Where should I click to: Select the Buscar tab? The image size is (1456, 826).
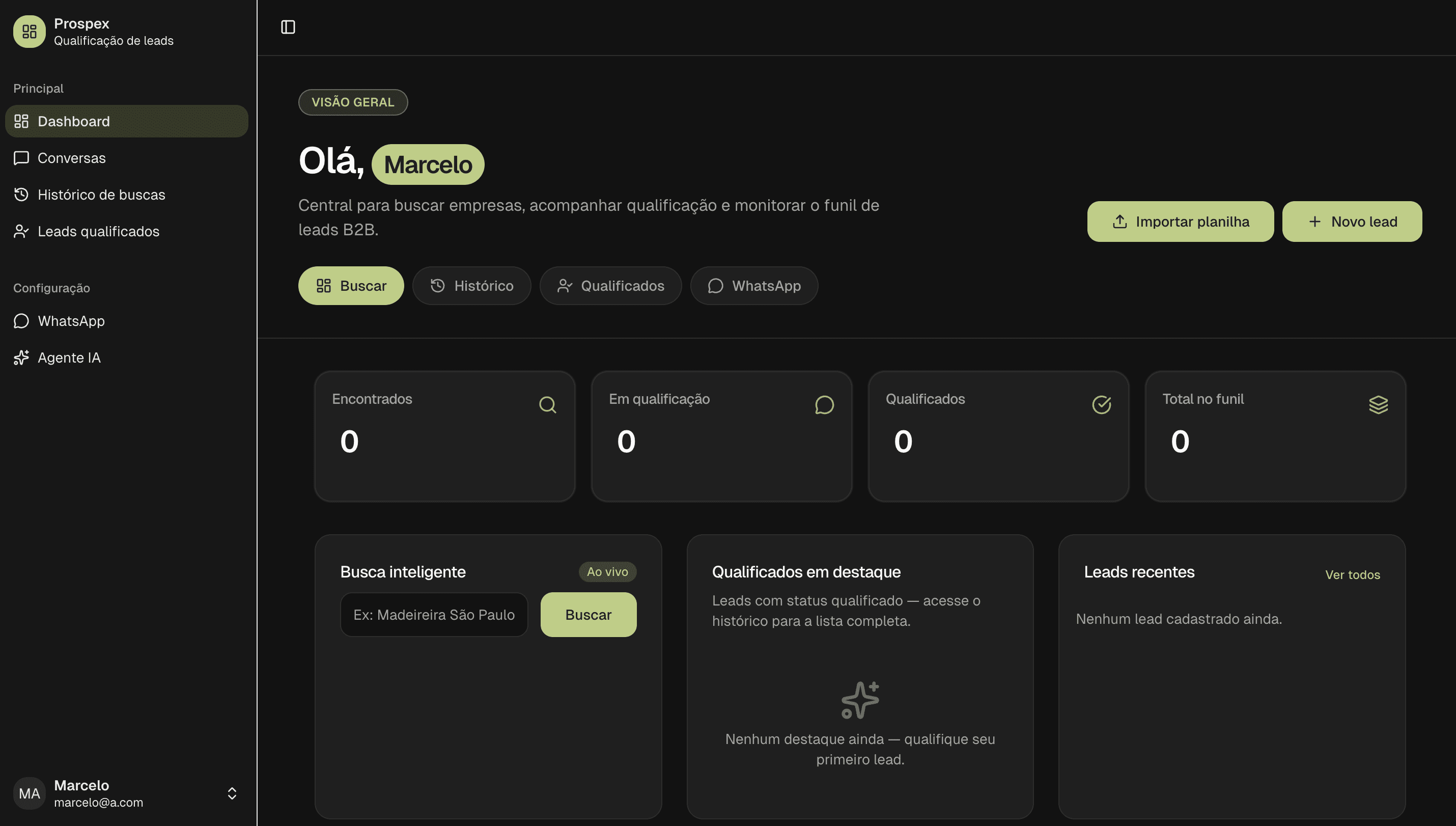[351, 286]
